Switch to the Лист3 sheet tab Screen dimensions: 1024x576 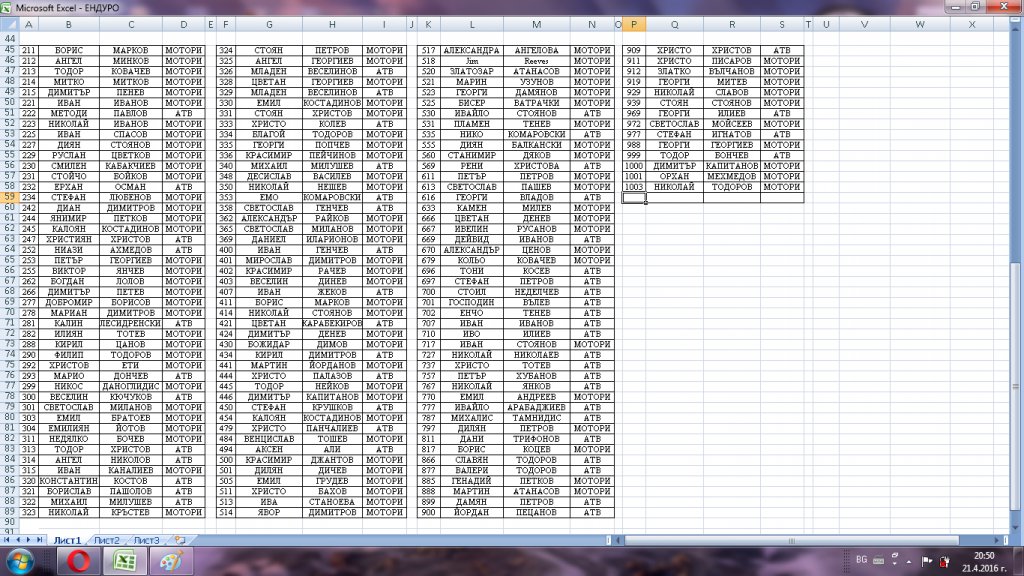(146, 540)
